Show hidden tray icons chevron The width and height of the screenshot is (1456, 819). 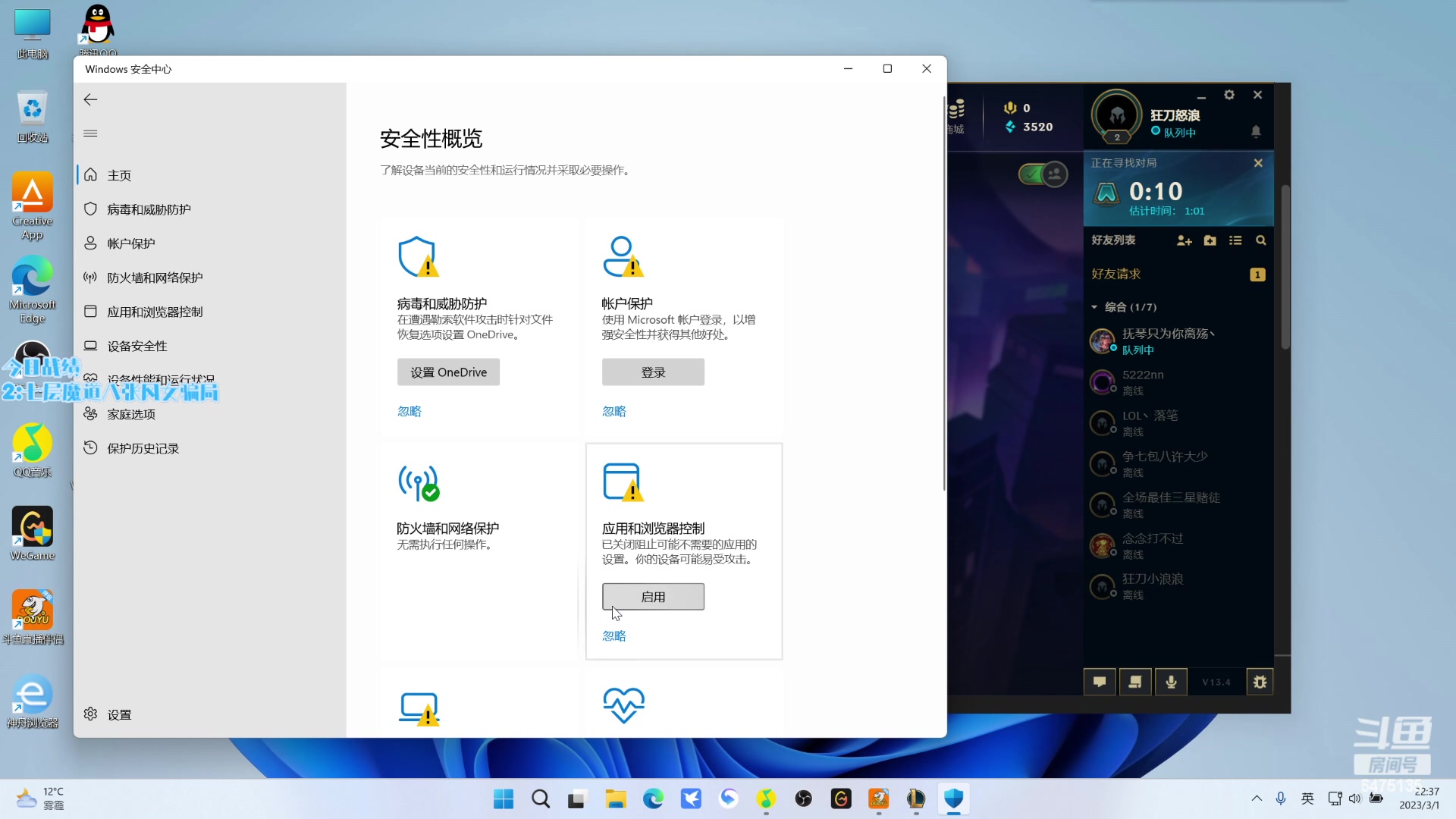point(1257,799)
